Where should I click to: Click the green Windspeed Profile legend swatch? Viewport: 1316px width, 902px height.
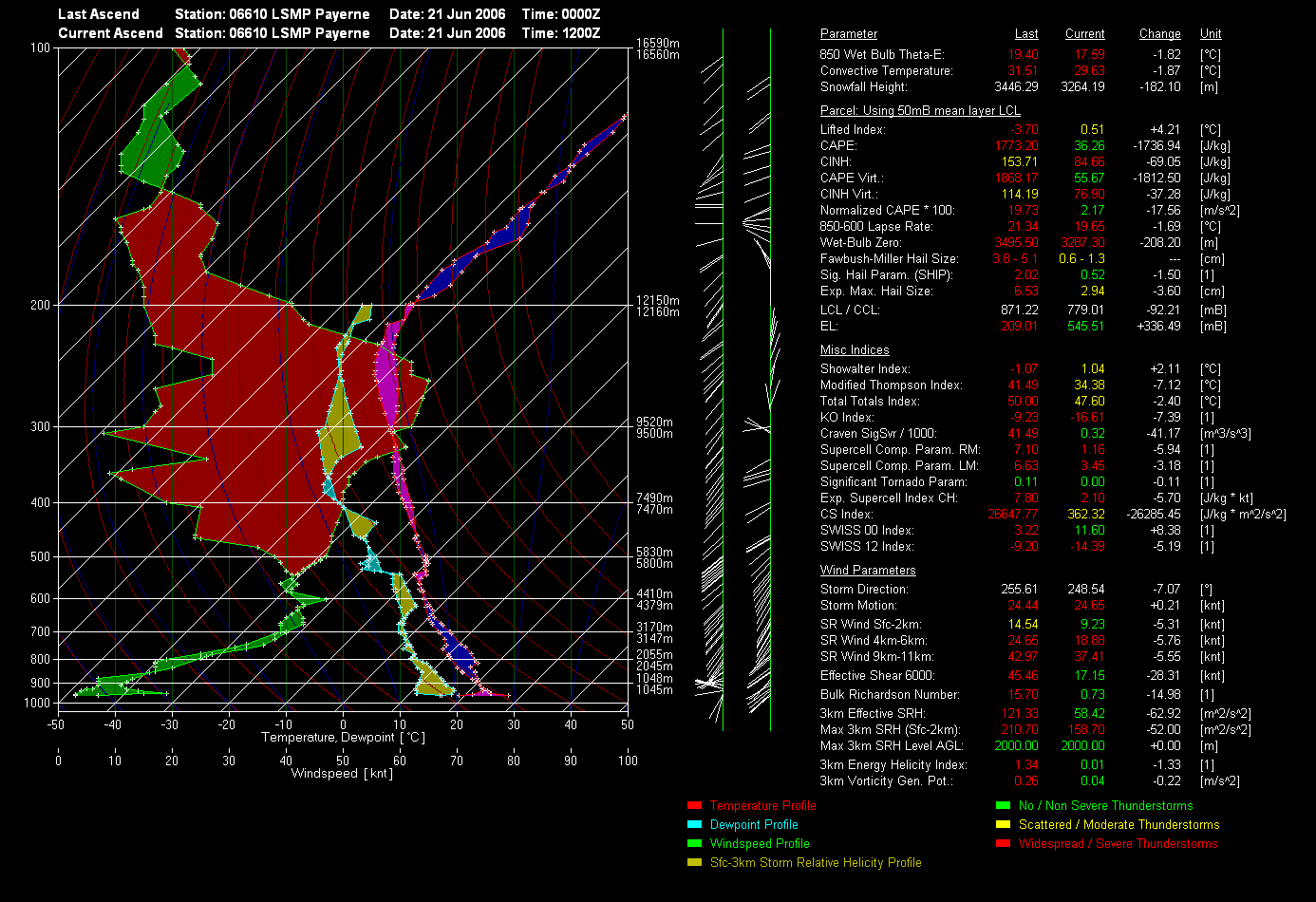693,844
